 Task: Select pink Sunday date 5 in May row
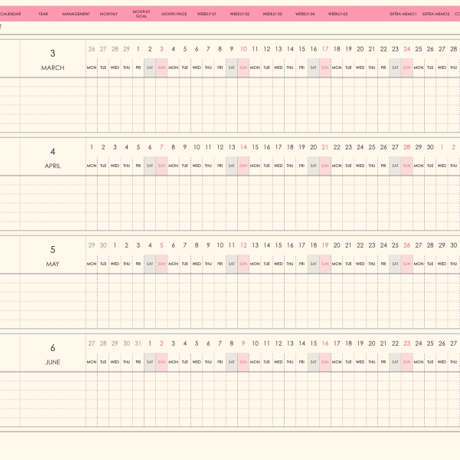162,245
